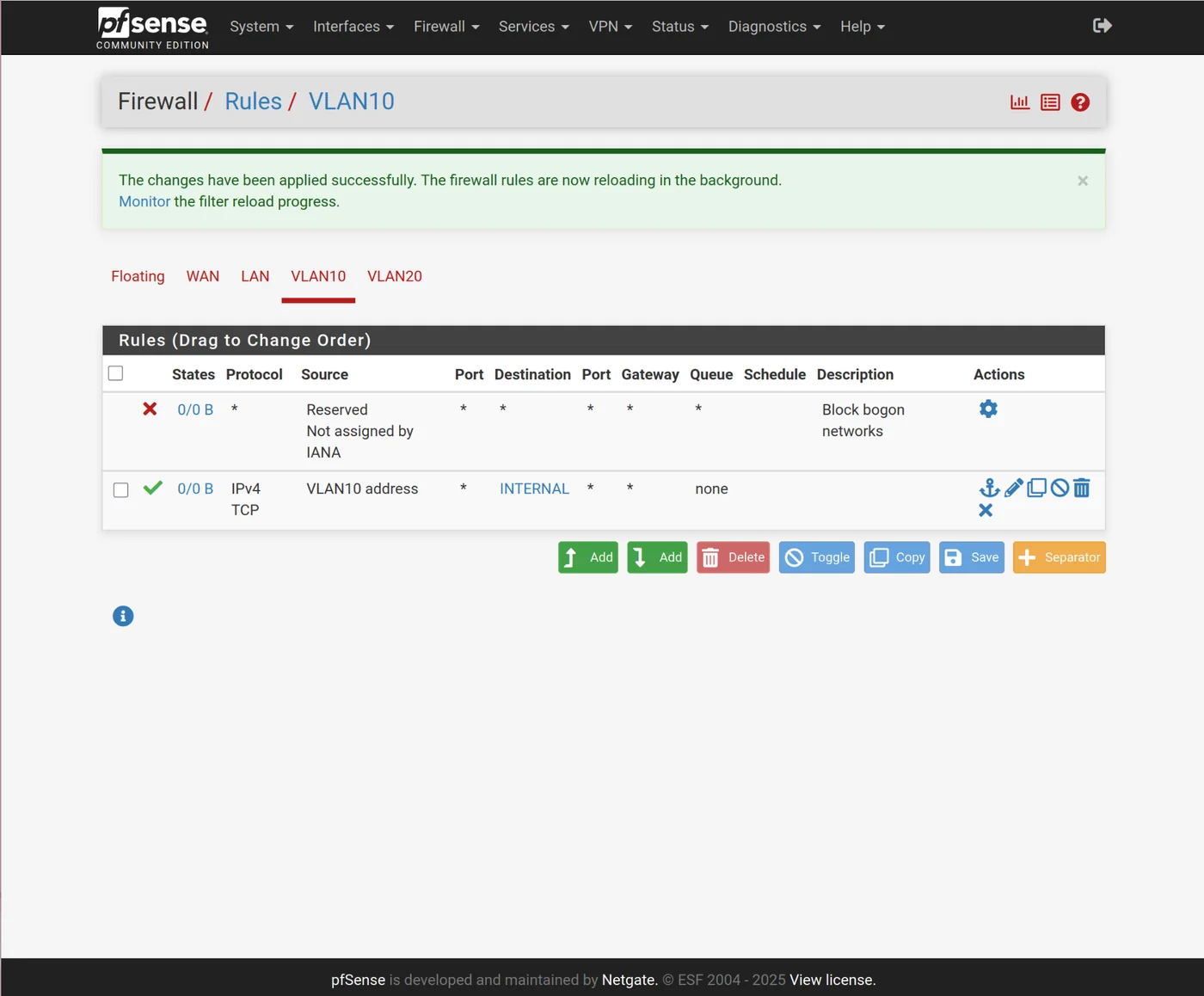This screenshot has width=1204, height=996.
Task: Expand the Diagnostics menu
Action: (772, 27)
